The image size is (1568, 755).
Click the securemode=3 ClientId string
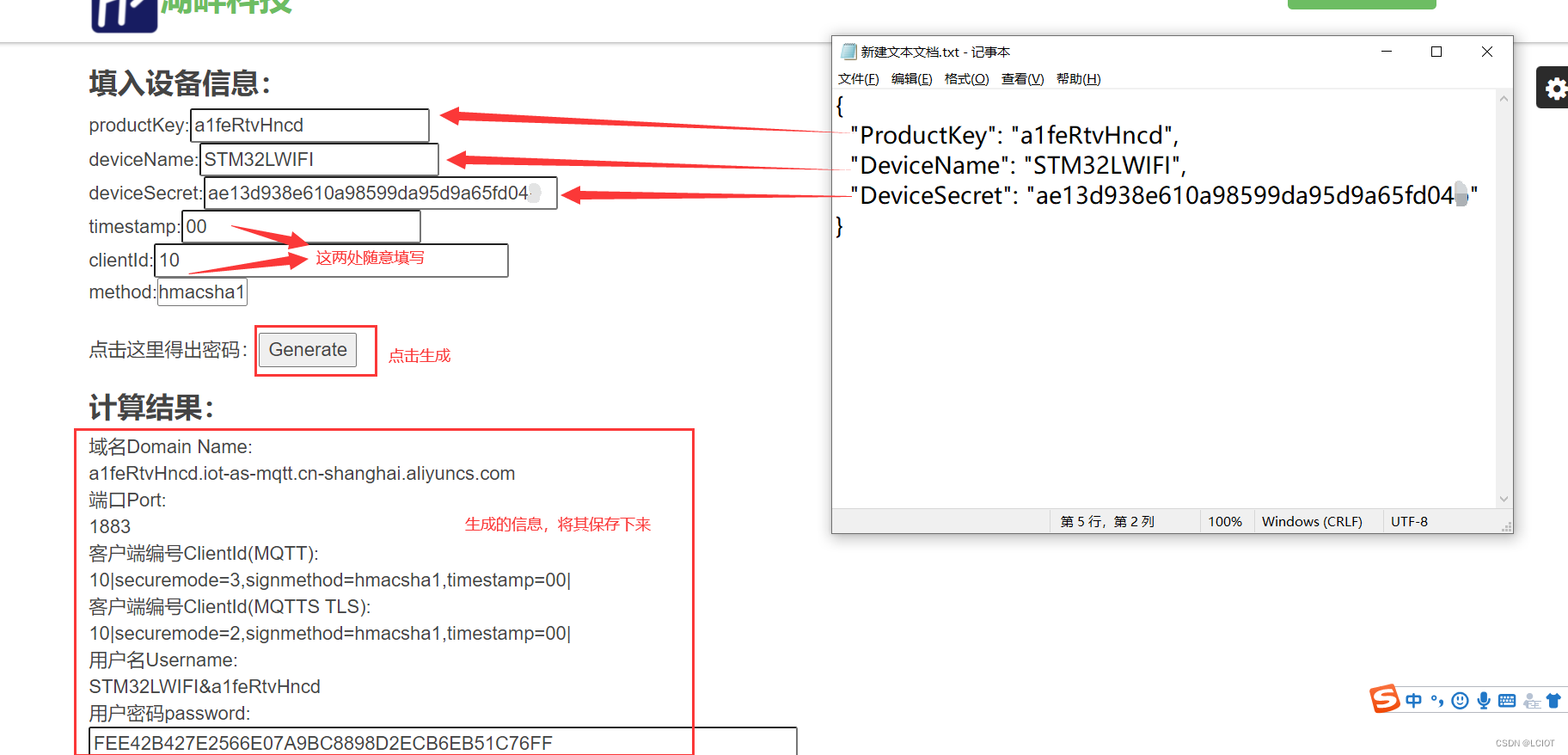[x=330, y=580]
